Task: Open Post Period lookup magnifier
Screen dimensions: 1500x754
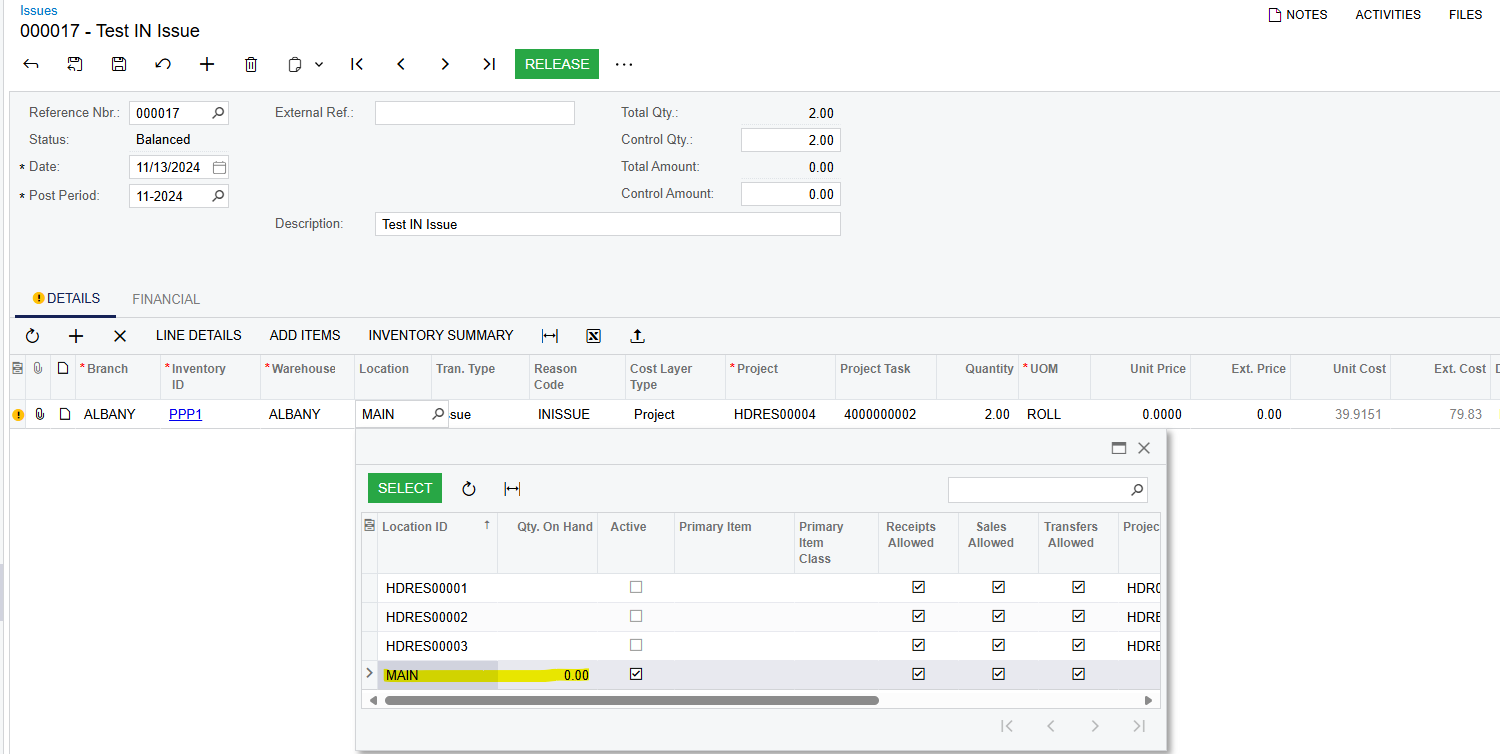Action: click(x=218, y=196)
